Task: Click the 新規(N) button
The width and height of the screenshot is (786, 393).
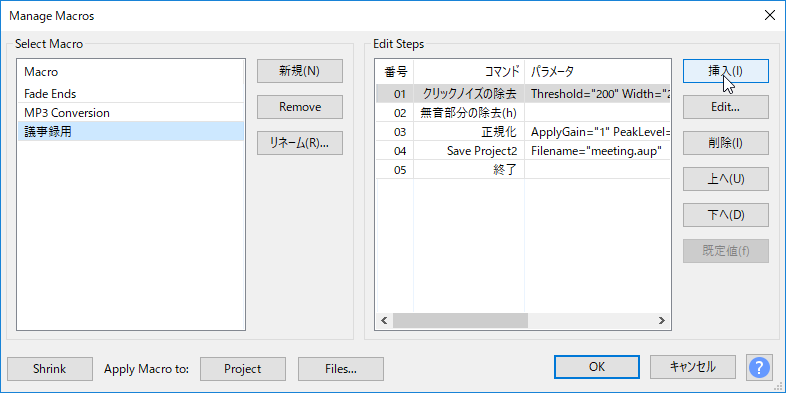Action: [x=300, y=71]
